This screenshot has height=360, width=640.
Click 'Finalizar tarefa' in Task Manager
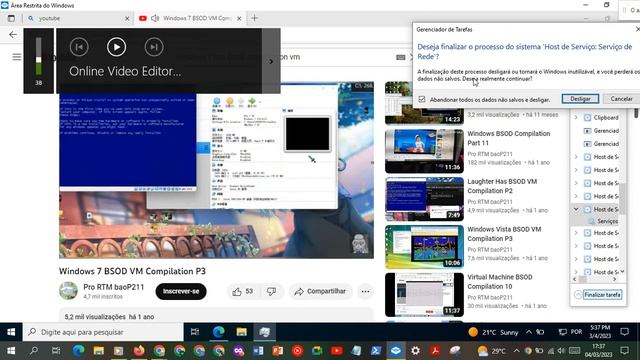[x=602, y=294]
